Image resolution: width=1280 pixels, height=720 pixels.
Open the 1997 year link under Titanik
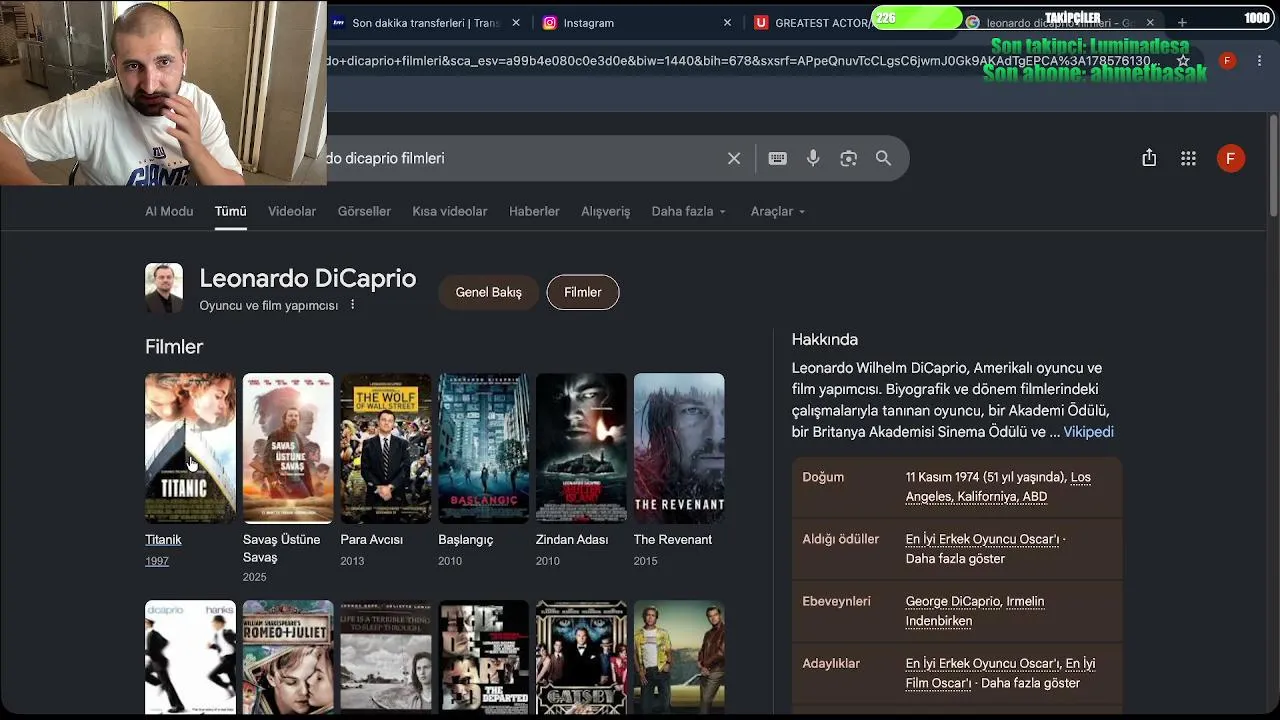[x=157, y=561]
